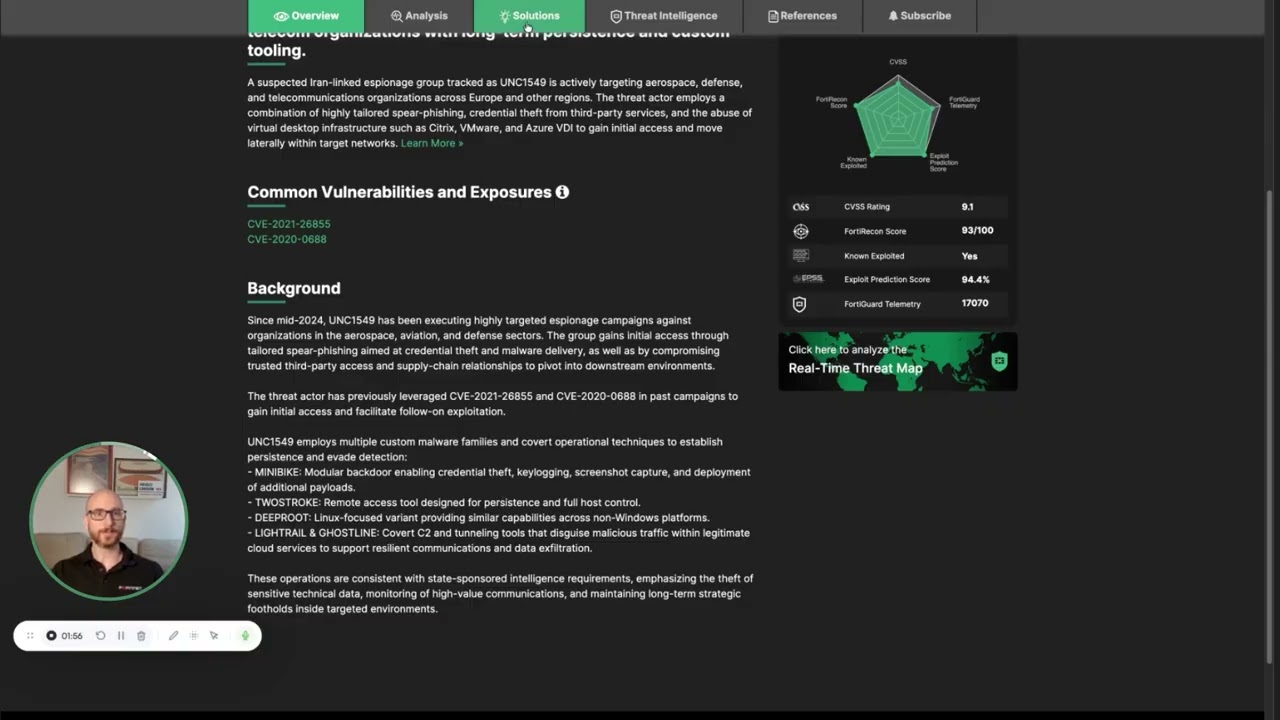This screenshot has height=720, width=1280.
Task: Go to the Threat Intelligence tab
Action: point(664,15)
